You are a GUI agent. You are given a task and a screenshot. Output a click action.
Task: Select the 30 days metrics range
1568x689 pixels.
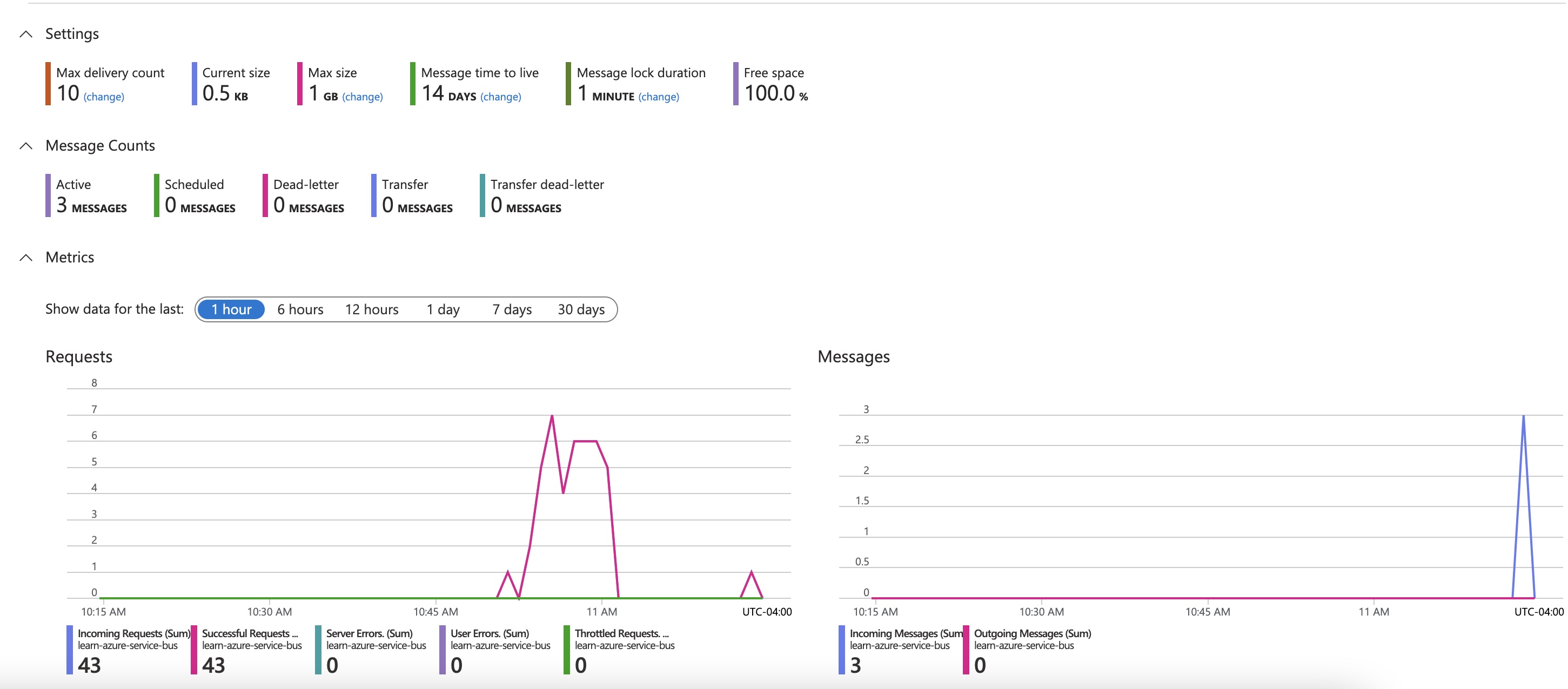click(x=580, y=309)
